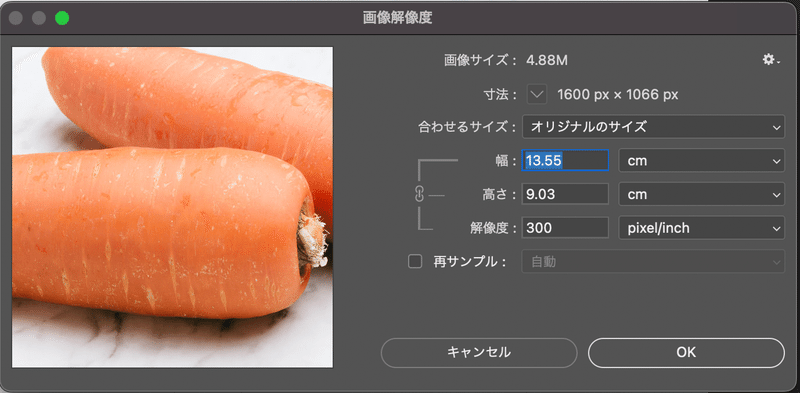Change the 高さ unit dropdown from cm
Image resolution: width=800 pixels, height=393 pixels.
(702, 194)
